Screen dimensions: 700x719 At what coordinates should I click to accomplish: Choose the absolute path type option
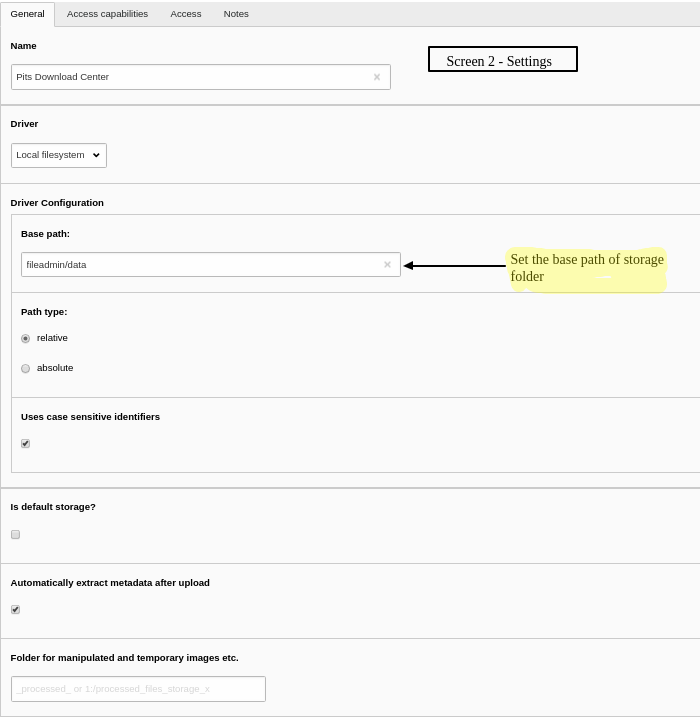tap(26, 369)
